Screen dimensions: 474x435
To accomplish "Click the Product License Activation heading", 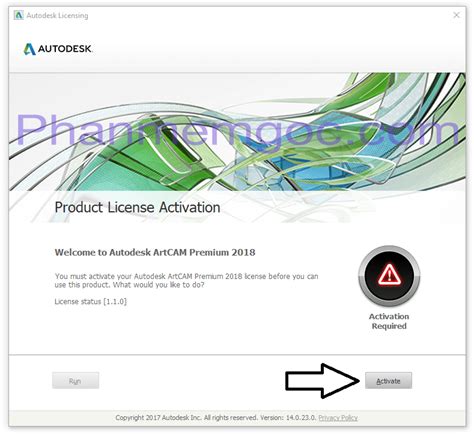I will (137, 207).
